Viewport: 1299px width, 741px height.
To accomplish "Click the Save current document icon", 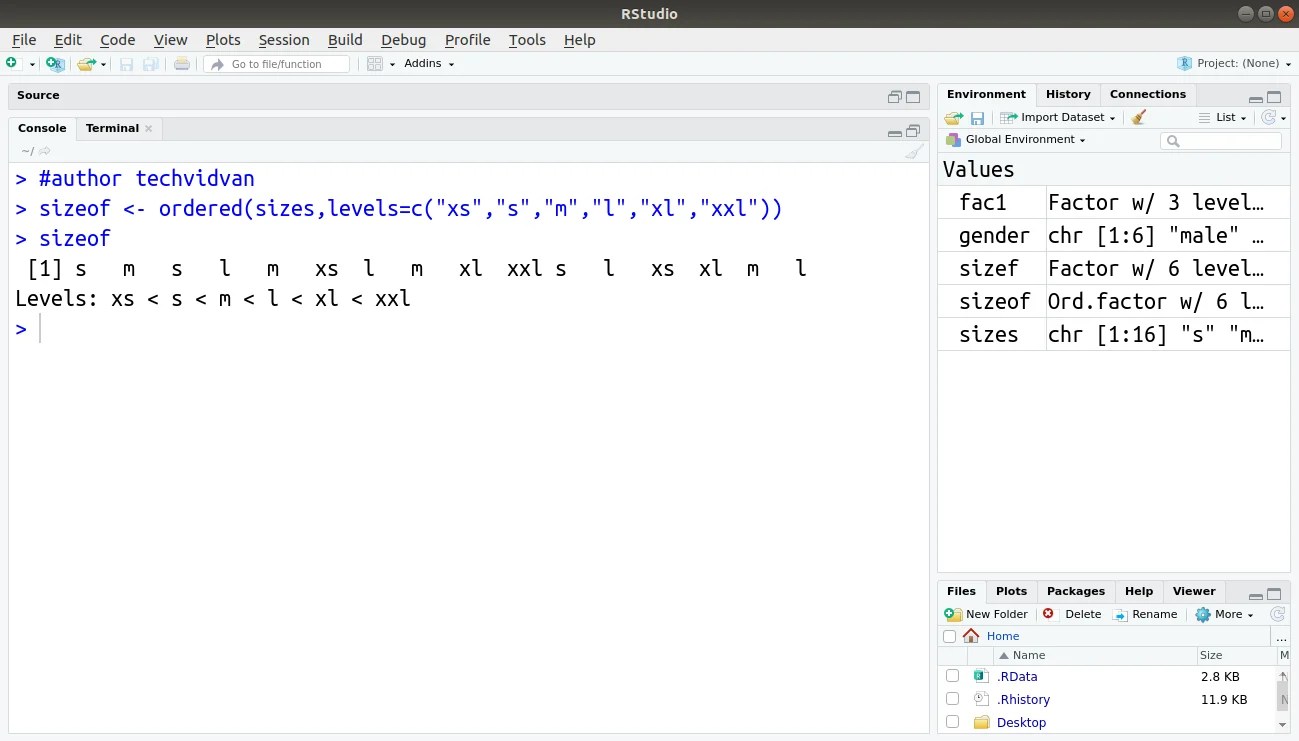I will pos(127,64).
